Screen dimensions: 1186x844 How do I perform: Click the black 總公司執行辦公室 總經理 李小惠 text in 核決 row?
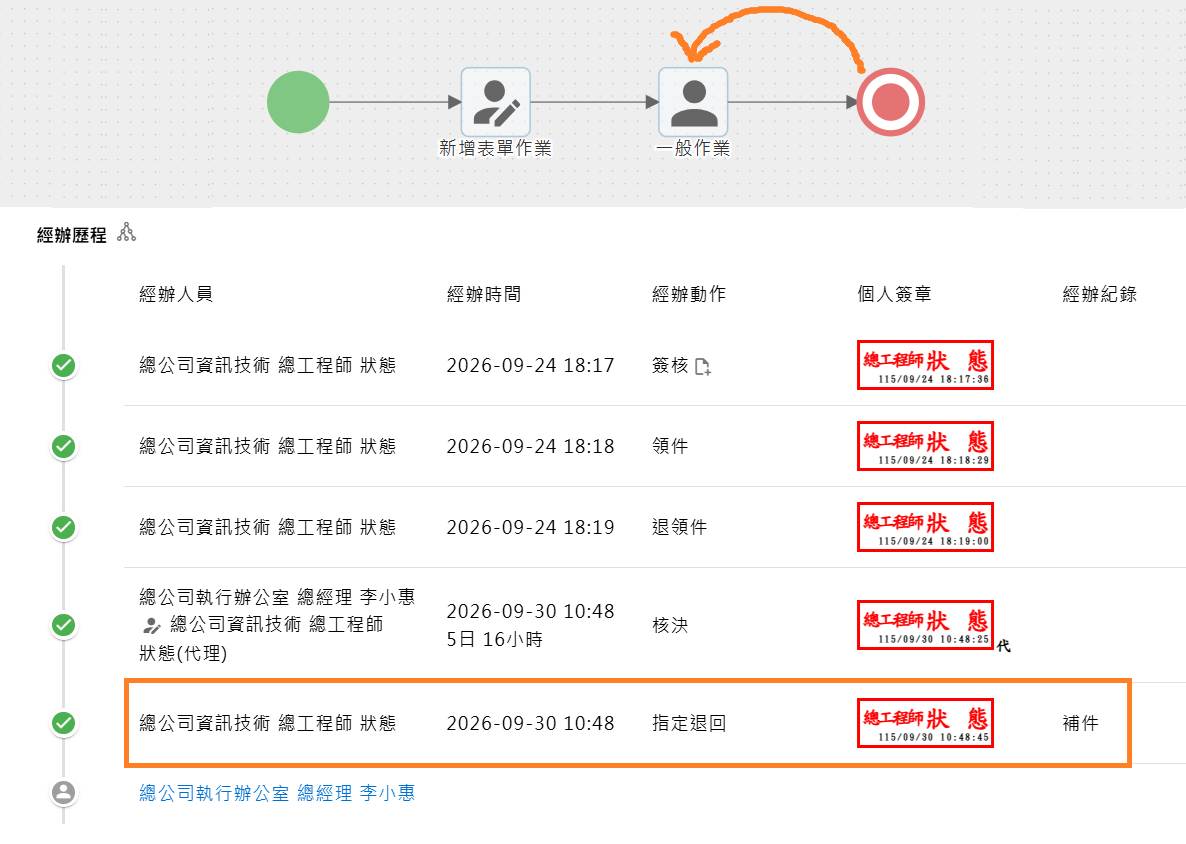click(x=277, y=597)
